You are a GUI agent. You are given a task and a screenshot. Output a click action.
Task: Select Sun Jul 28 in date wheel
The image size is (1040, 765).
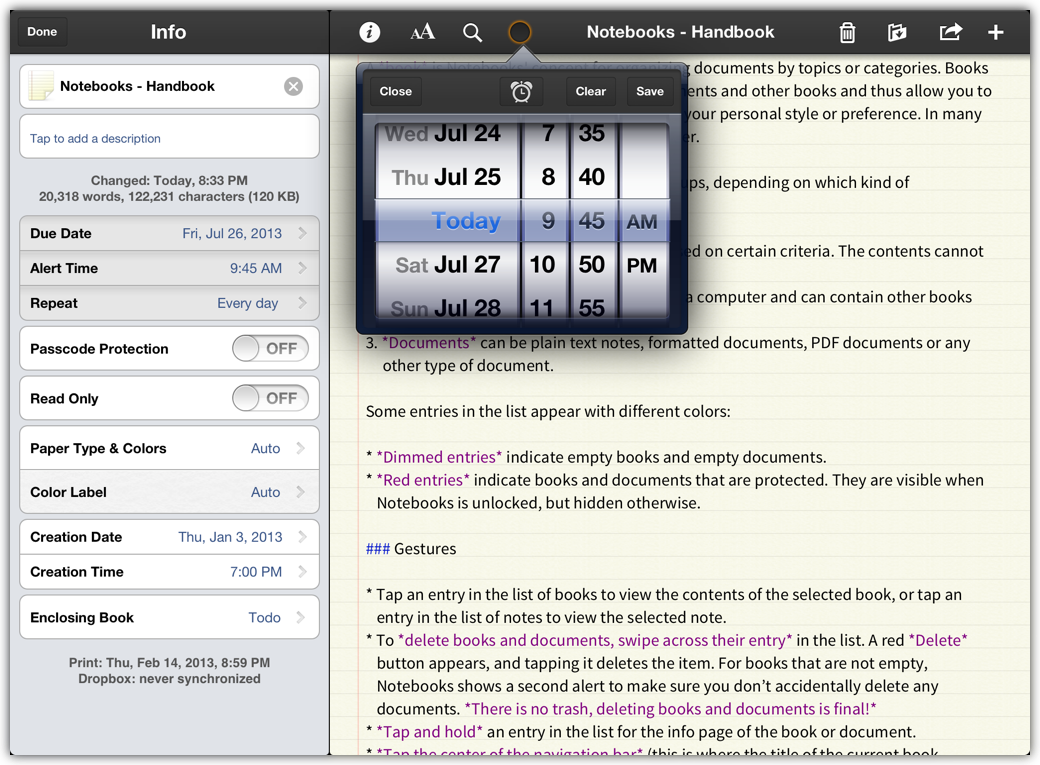coord(446,307)
